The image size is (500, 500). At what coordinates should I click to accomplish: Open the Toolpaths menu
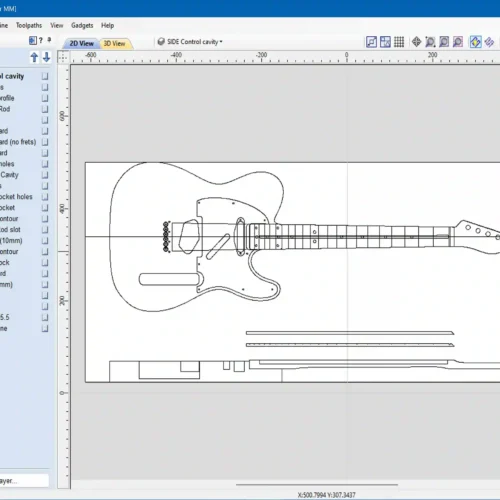(x=29, y=25)
